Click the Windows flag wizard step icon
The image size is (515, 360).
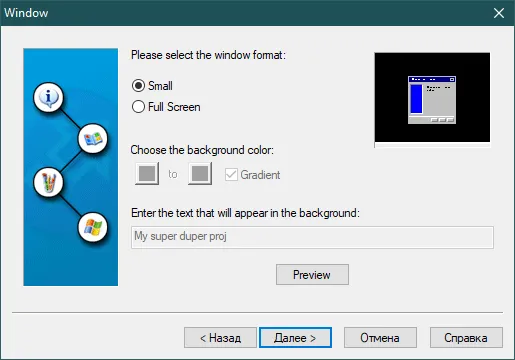(x=93, y=227)
